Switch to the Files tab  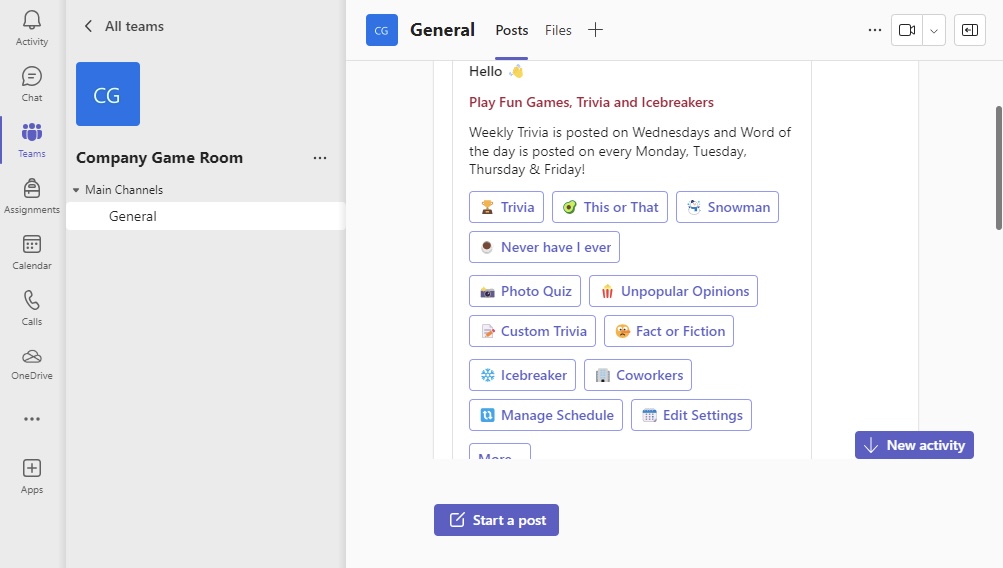[x=558, y=30]
